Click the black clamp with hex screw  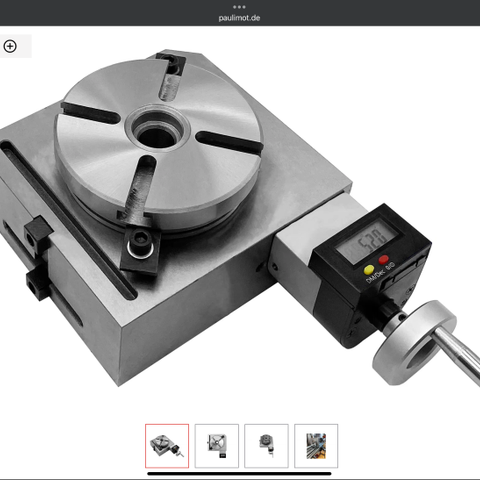(x=140, y=249)
